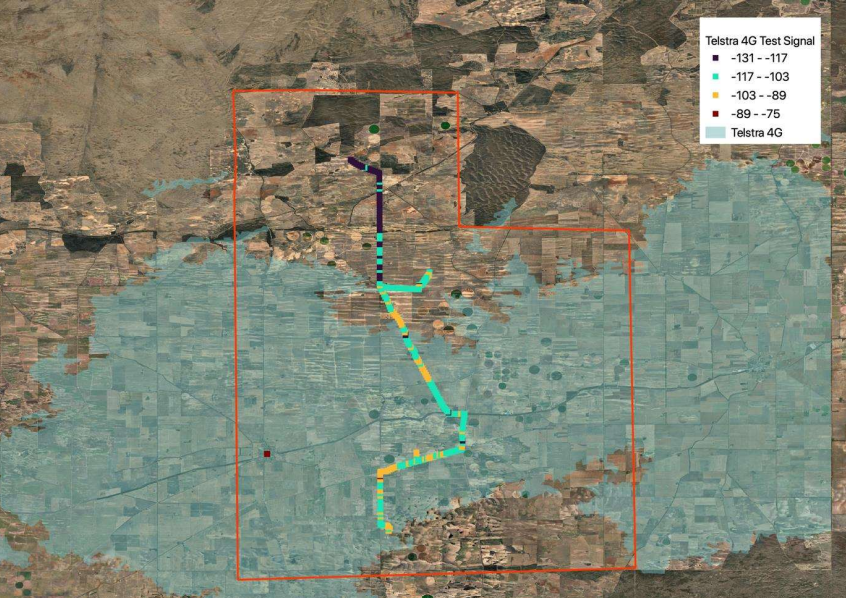Click the "Telstra 4G" coverage legend label
Screen dimensions: 846x598
756,133
